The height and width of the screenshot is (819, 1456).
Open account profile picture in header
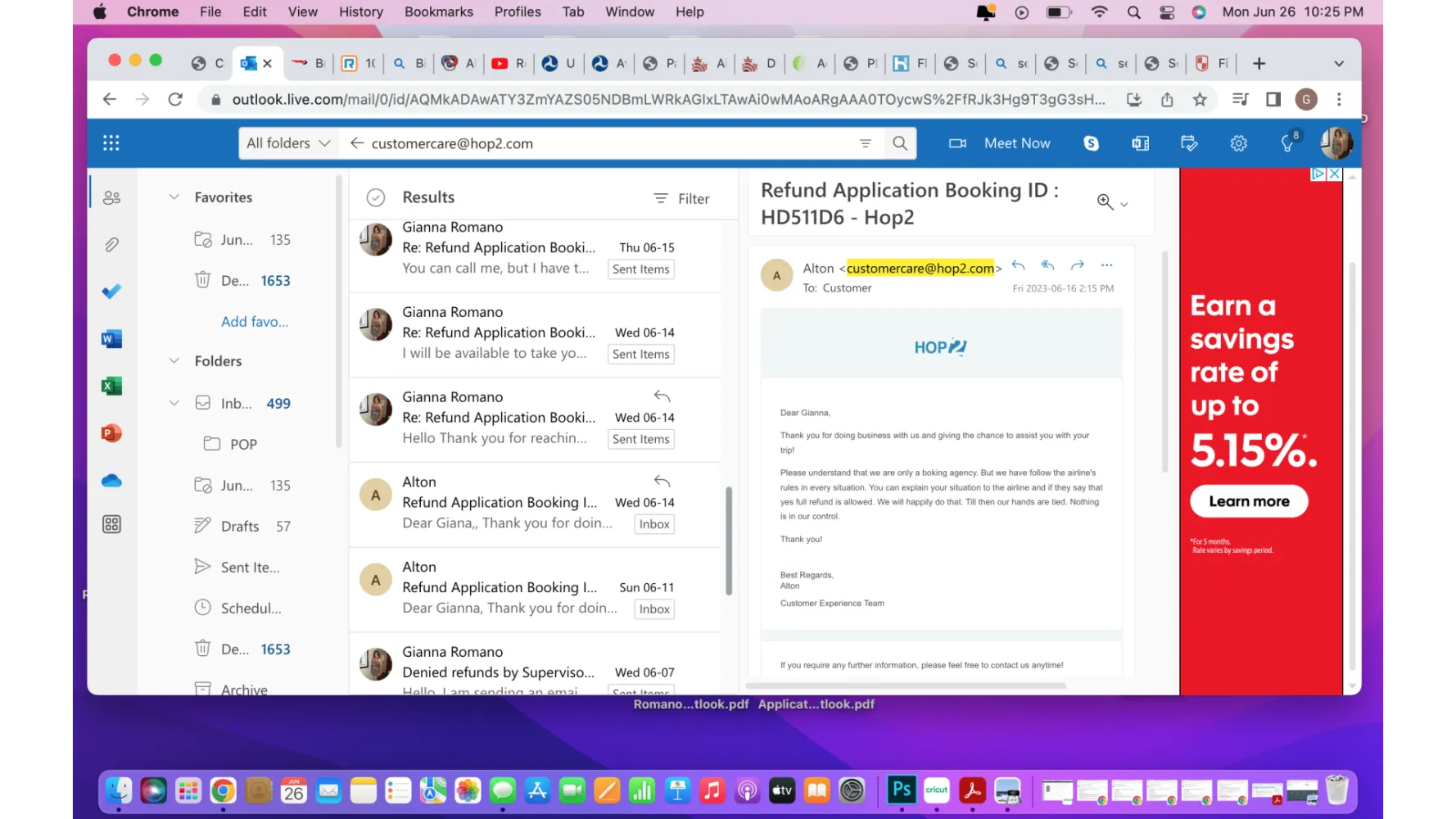click(1336, 143)
